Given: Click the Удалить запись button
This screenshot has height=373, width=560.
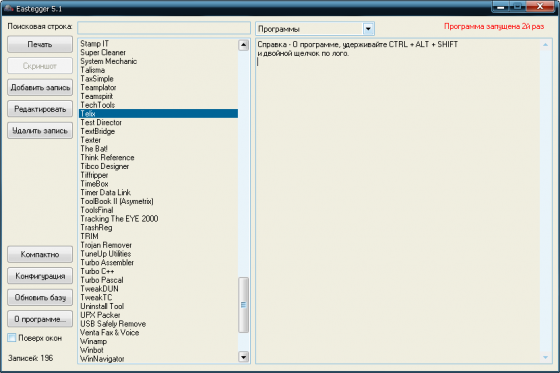Looking at the screenshot, I should (x=40, y=130).
